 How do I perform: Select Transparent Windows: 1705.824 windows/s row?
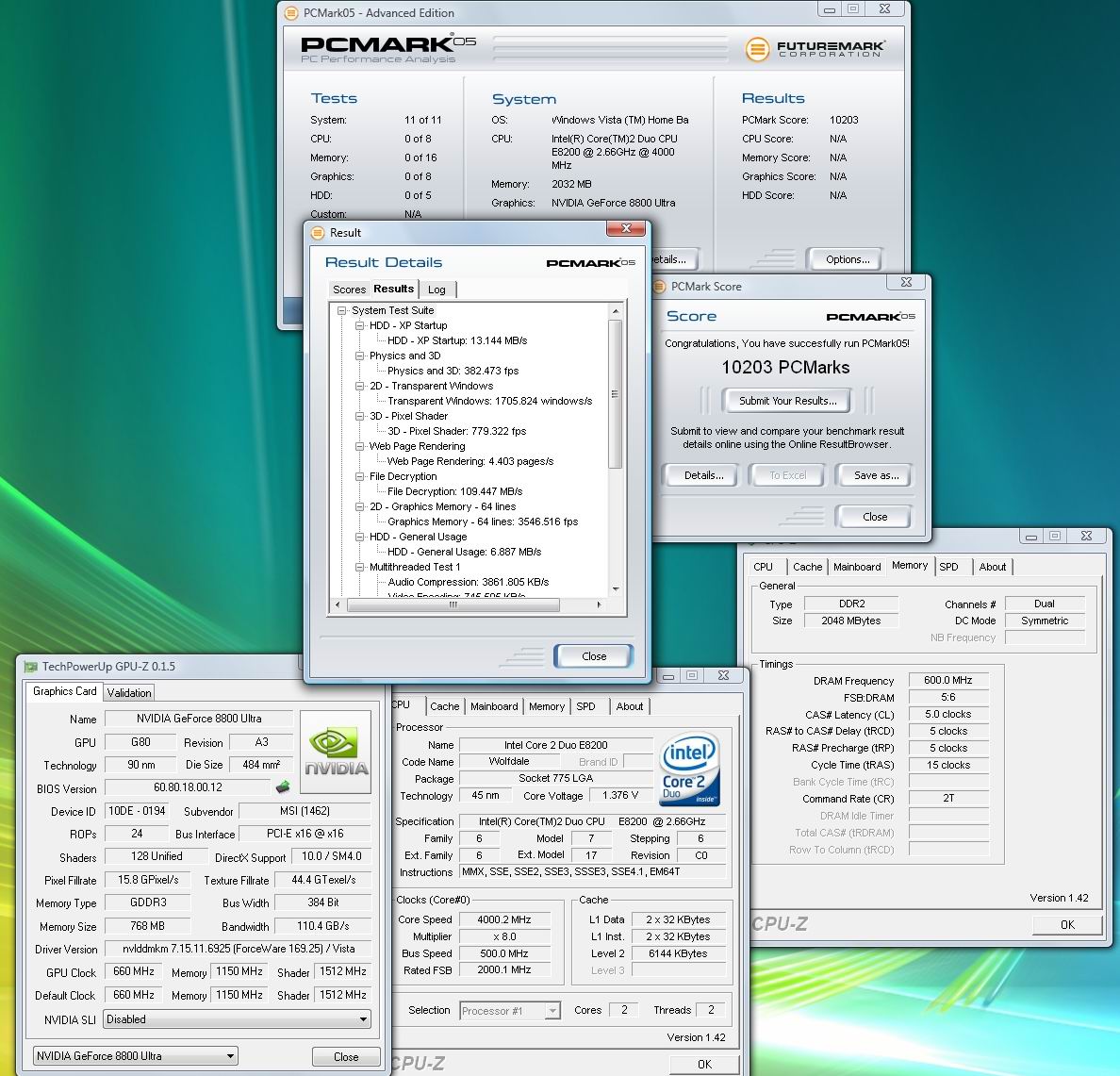point(490,401)
